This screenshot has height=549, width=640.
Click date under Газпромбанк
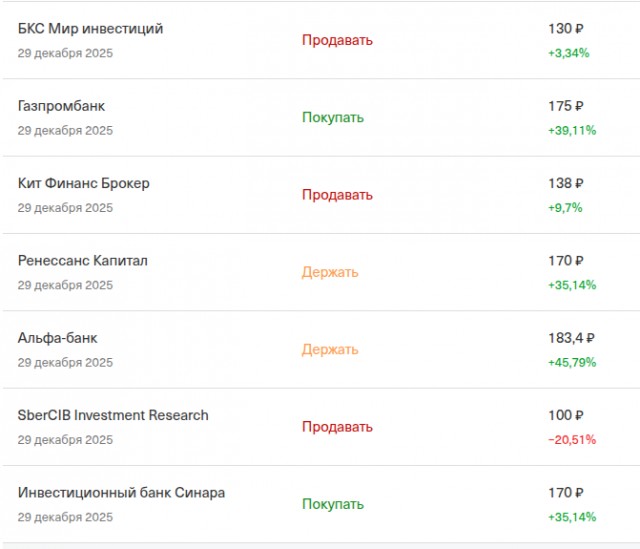pos(65,131)
